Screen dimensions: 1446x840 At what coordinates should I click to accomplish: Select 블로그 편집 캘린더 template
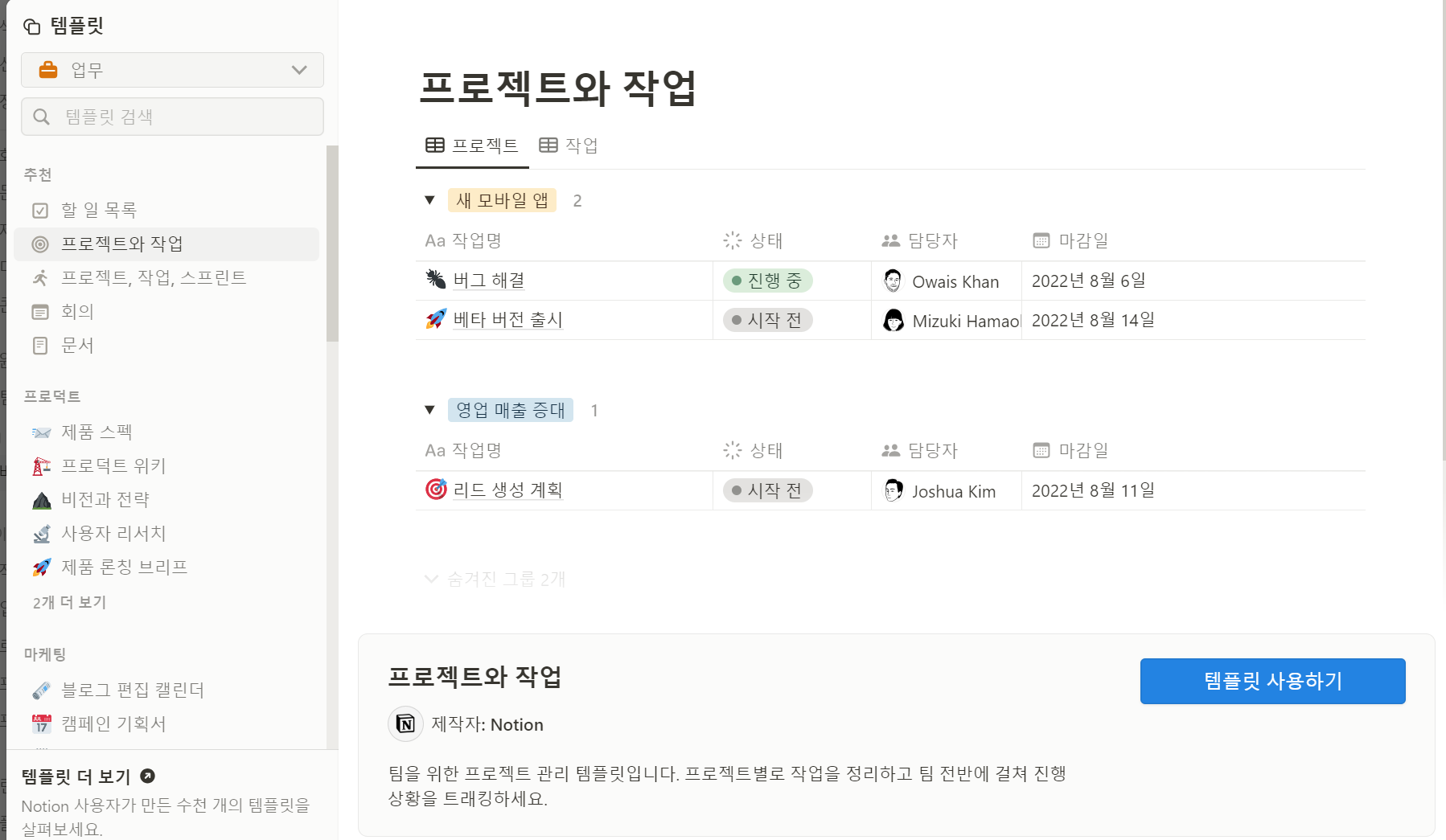pyautogui.click(x=166, y=690)
